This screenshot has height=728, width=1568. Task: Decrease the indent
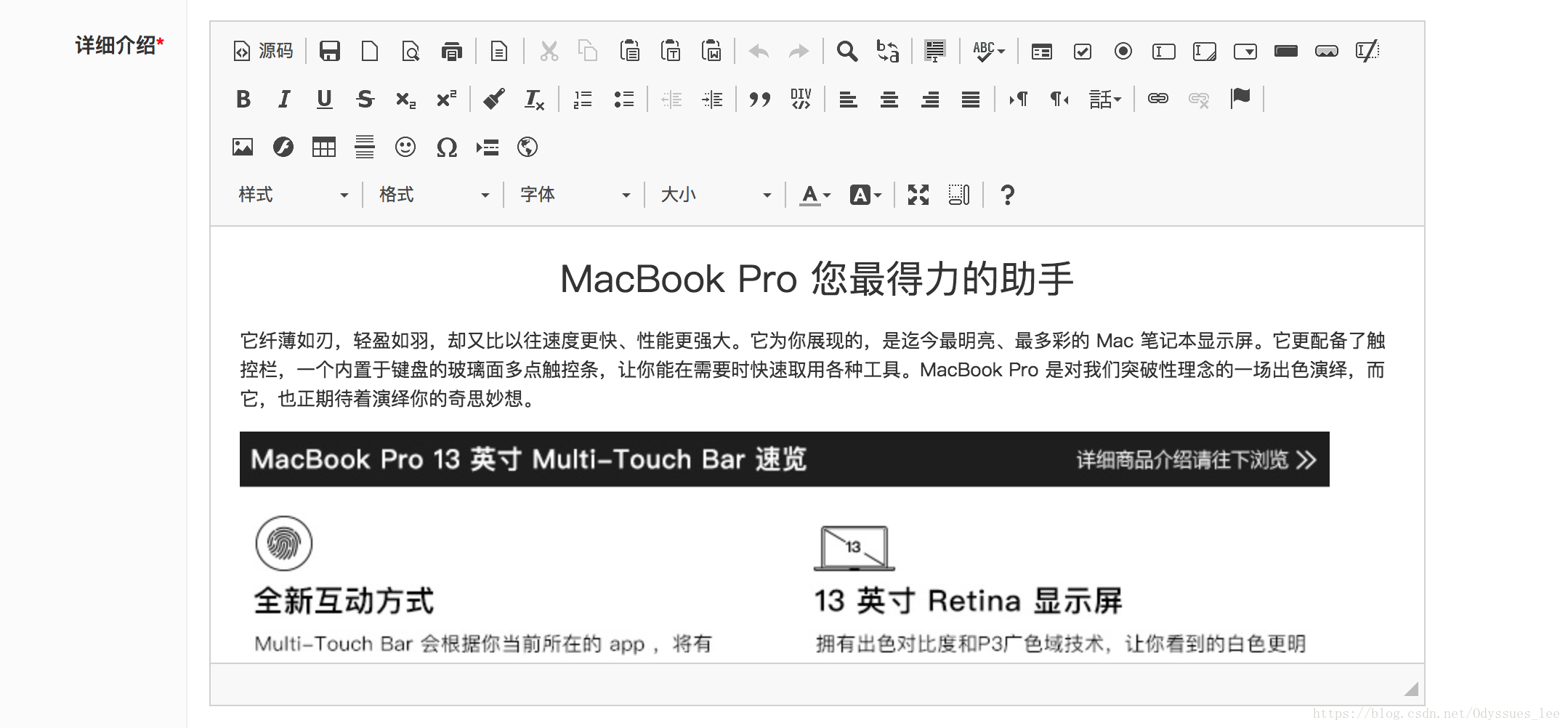click(671, 99)
